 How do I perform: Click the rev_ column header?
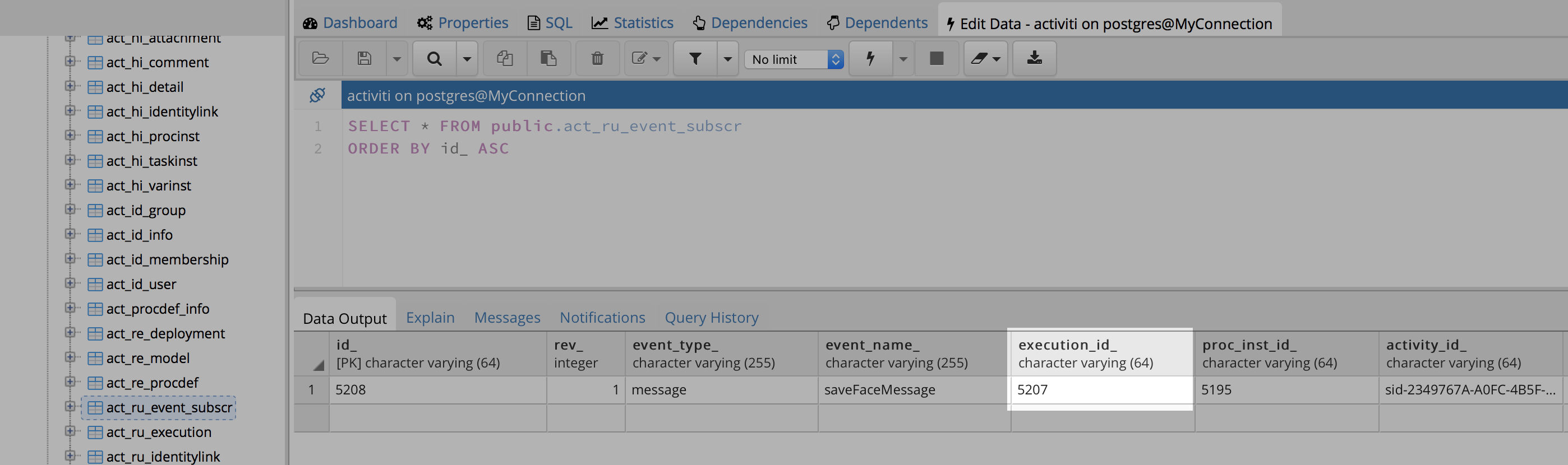click(586, 354)
